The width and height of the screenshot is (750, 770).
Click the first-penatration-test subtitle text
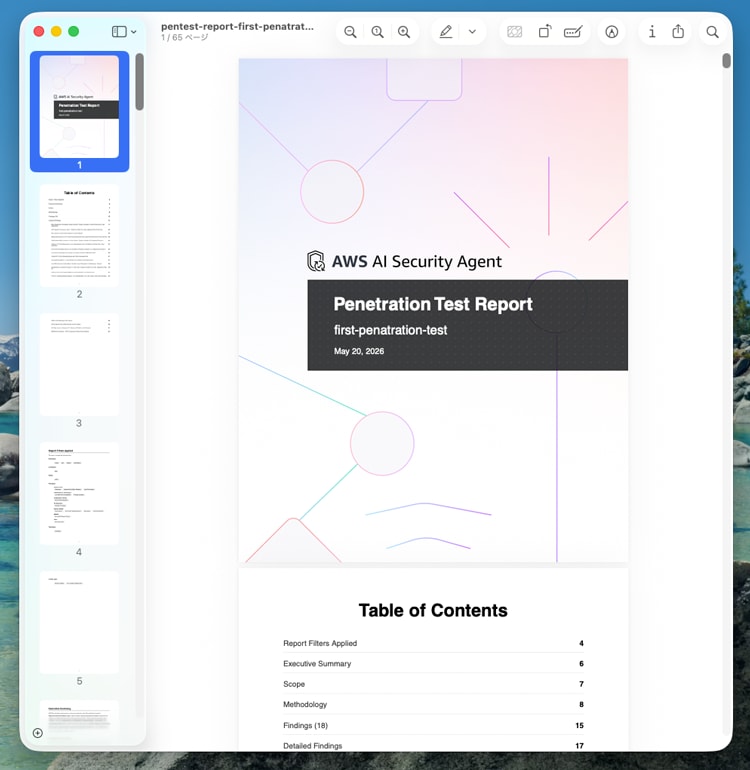[x=390, y=330]
